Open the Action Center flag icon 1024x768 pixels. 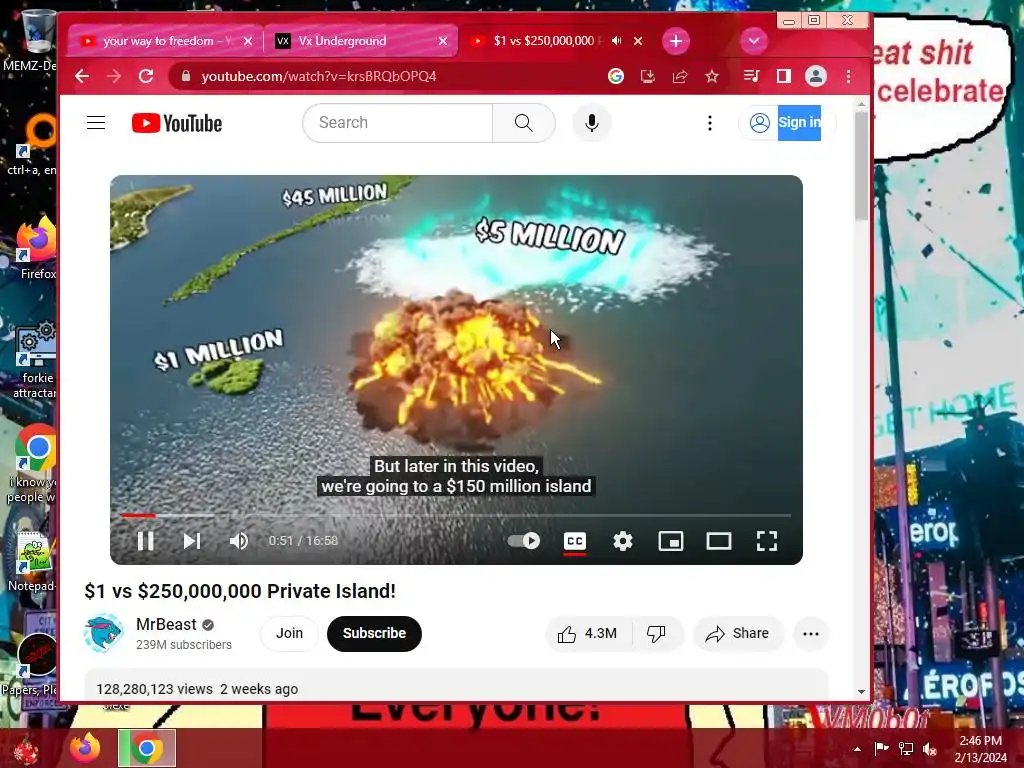point(881,749)
